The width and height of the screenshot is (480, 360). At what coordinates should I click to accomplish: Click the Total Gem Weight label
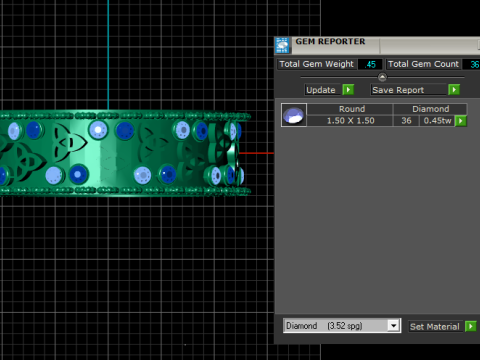tap(316, 64)
